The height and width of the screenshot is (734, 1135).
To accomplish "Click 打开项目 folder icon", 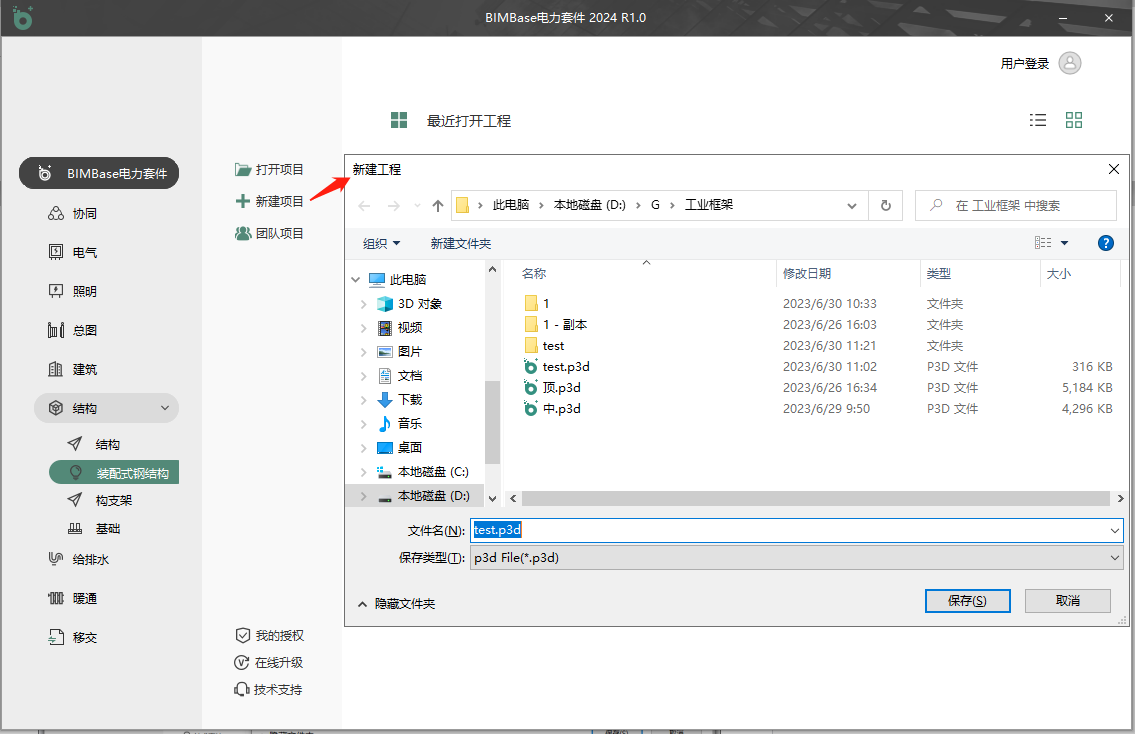I will point(242,169).
